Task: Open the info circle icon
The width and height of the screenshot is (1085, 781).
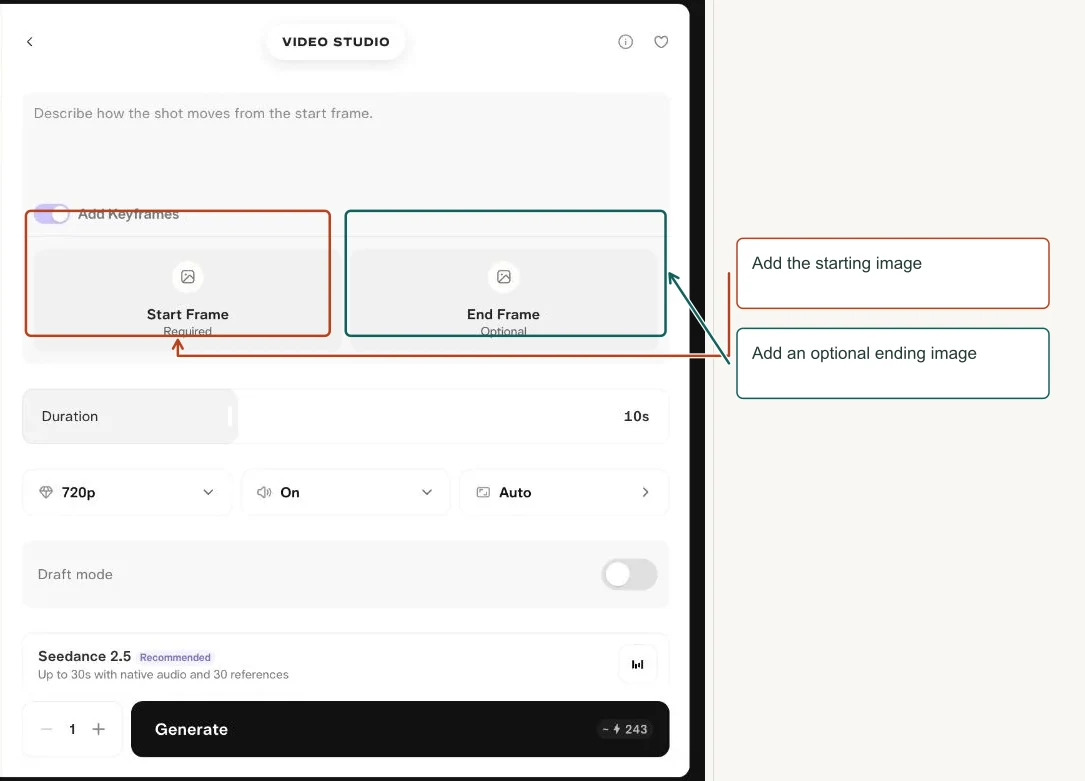Action: point(625,42)
